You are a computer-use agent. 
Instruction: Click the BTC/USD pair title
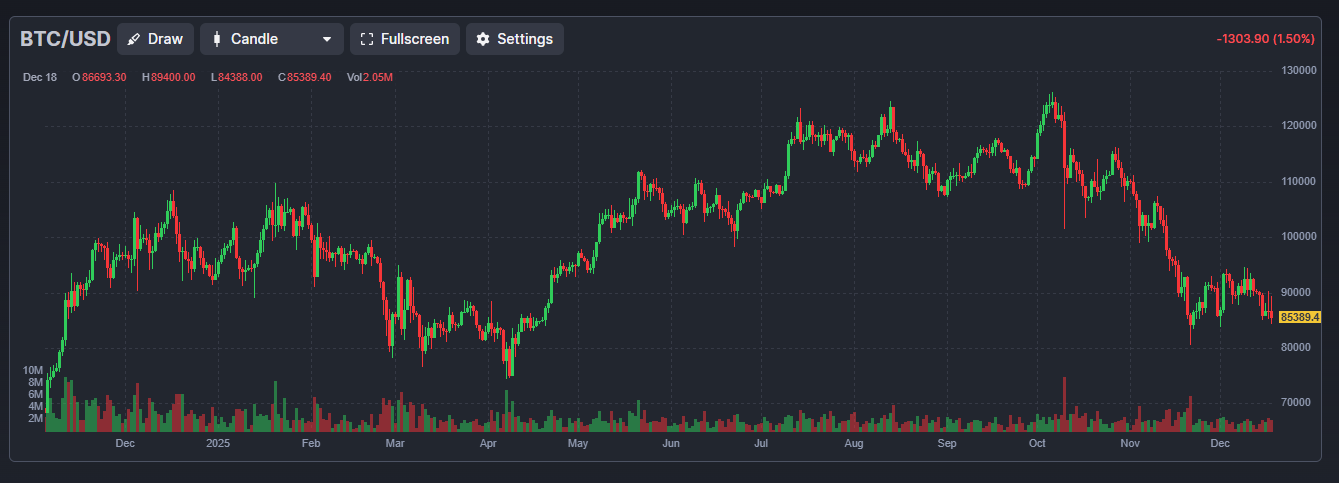[x=64, y=39]
